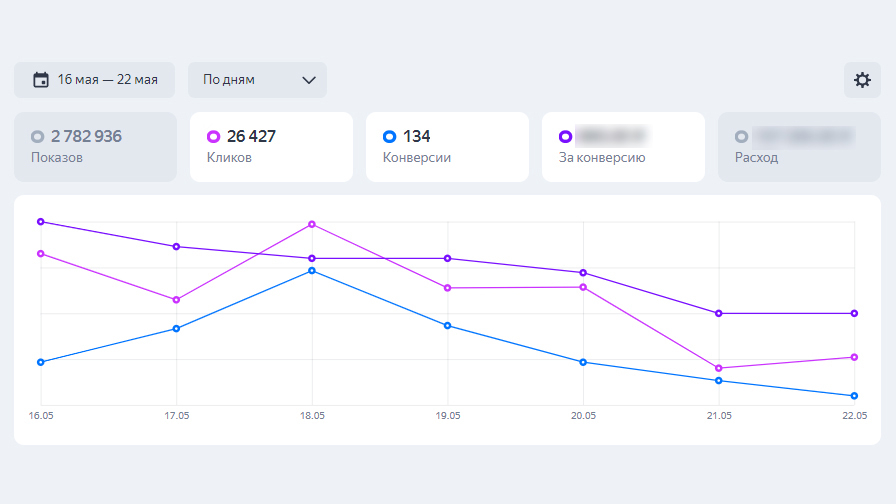Expand the chevron arrow next to По дням
Screen dimensions: 896x504
coord(309,80)
